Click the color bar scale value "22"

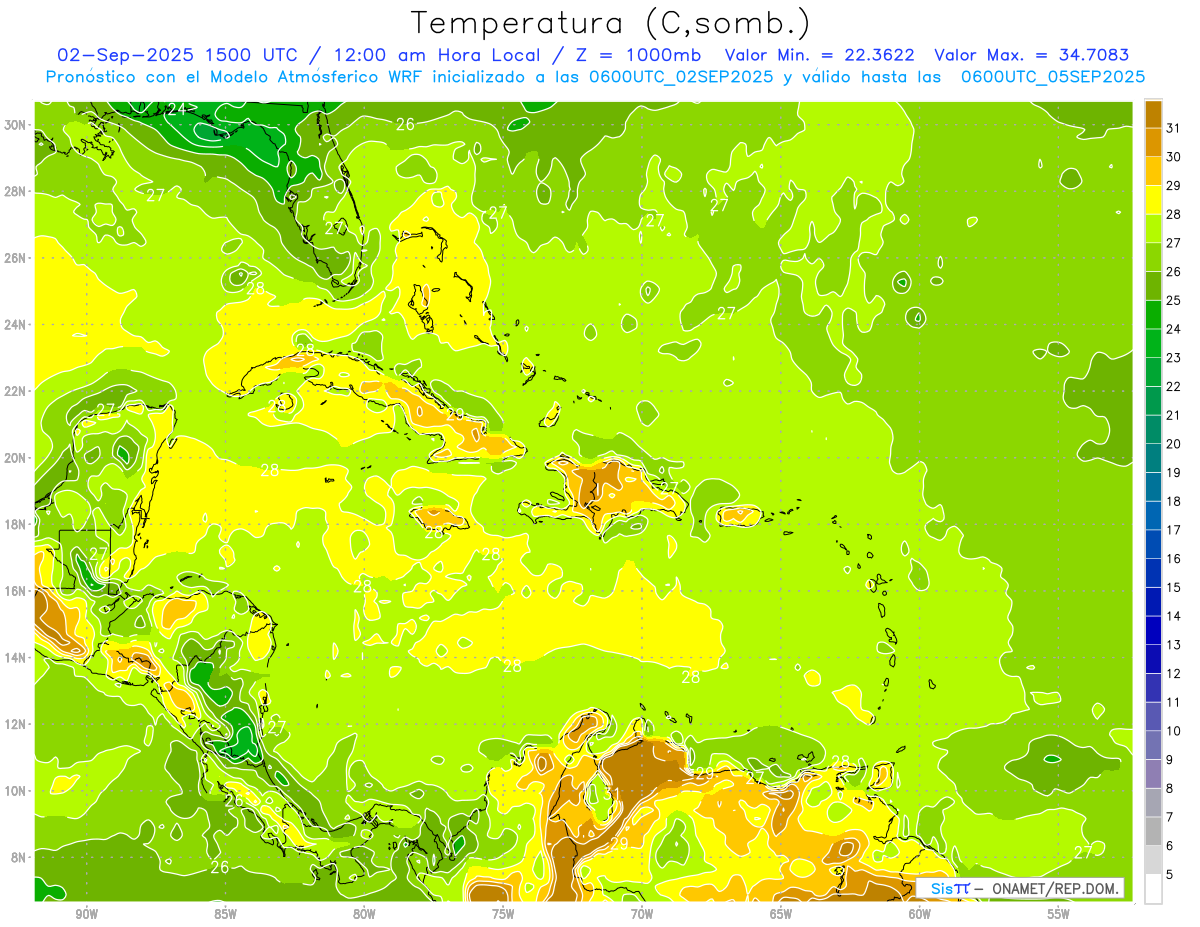1174,386
